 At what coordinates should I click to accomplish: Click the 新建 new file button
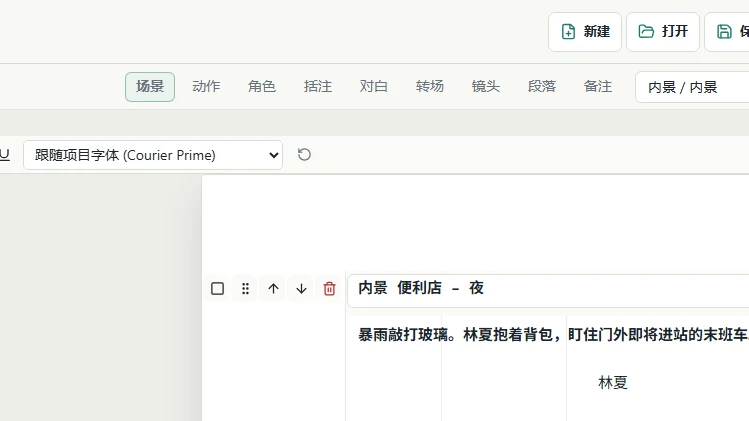click(585, 32)
